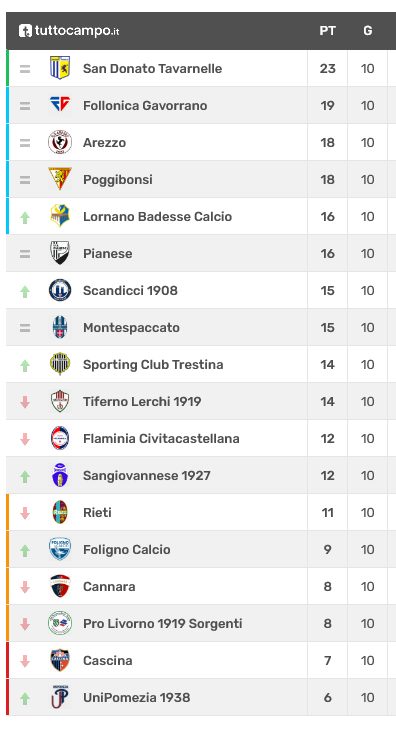The height and width of the screenshot is (730, 396).
Task: Click Poggibonsi team crest
Action: 60,179
